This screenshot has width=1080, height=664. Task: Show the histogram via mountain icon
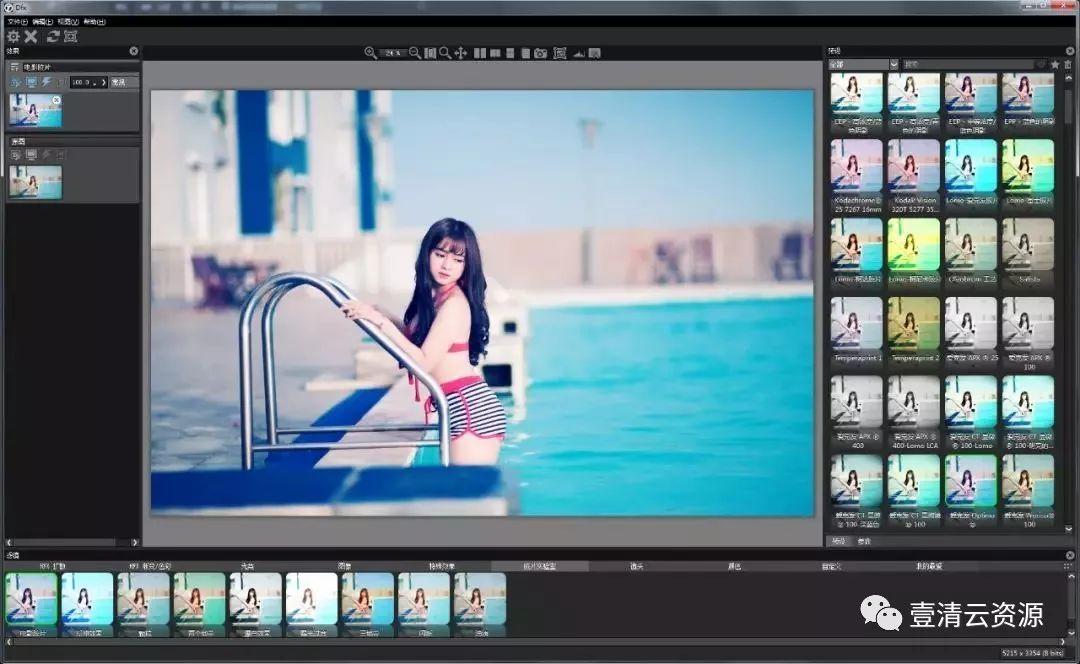(x=579, y=53)
